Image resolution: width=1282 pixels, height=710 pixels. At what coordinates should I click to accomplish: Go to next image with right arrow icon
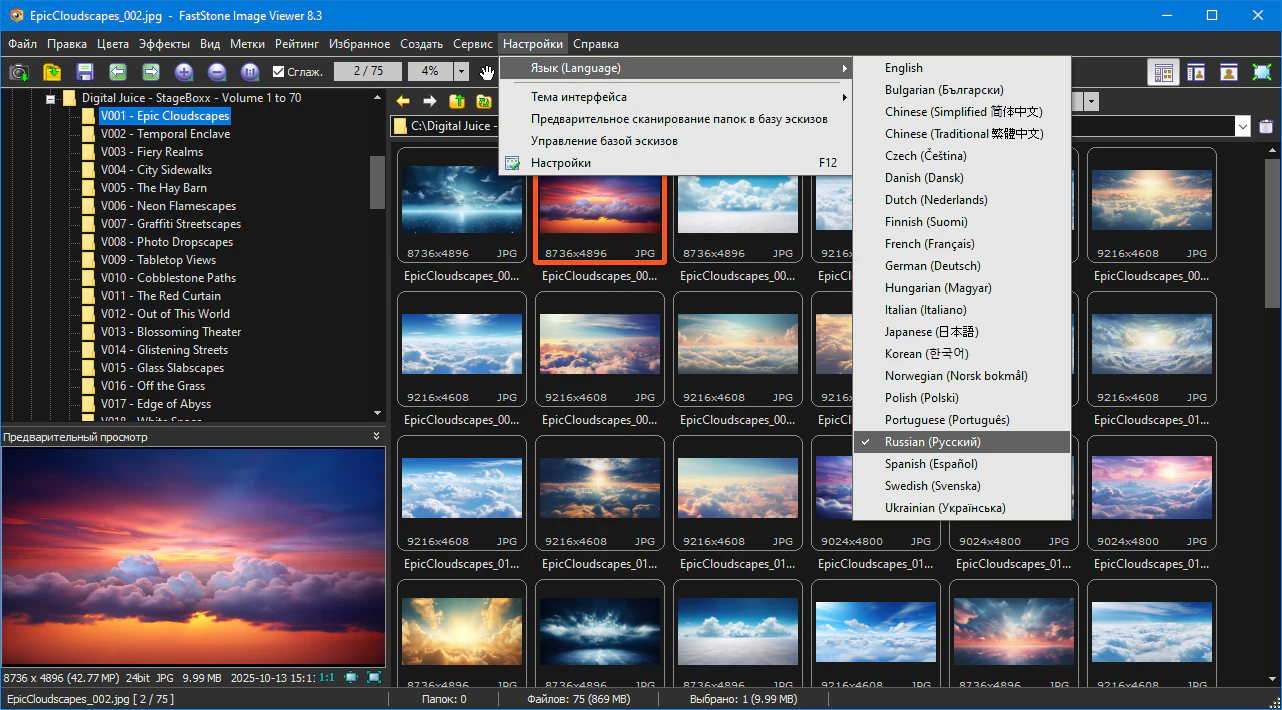pyautogui.click(x=151, y=72)
